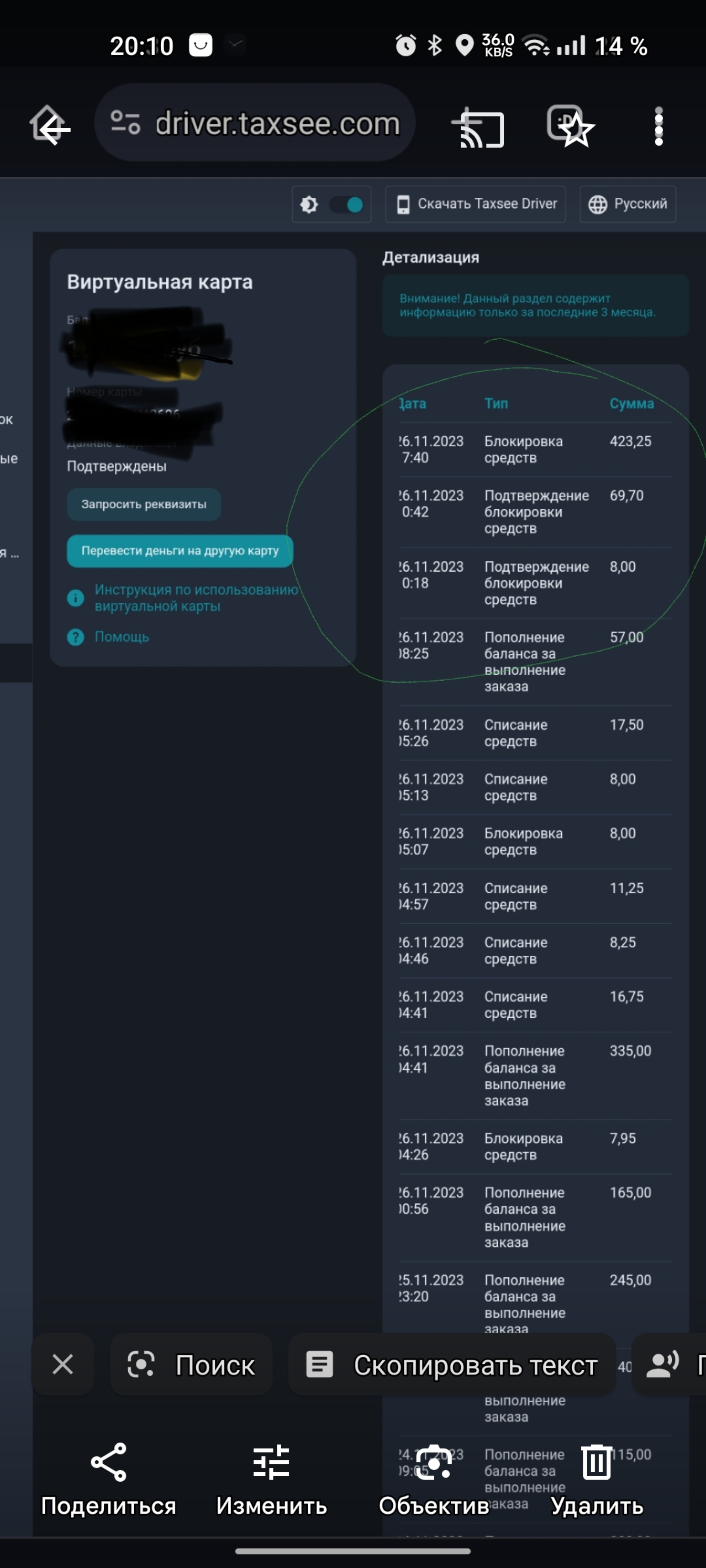This screenshot has width=706, height=1568.
Task: Tap the location status icon
Action: point(465,45)
